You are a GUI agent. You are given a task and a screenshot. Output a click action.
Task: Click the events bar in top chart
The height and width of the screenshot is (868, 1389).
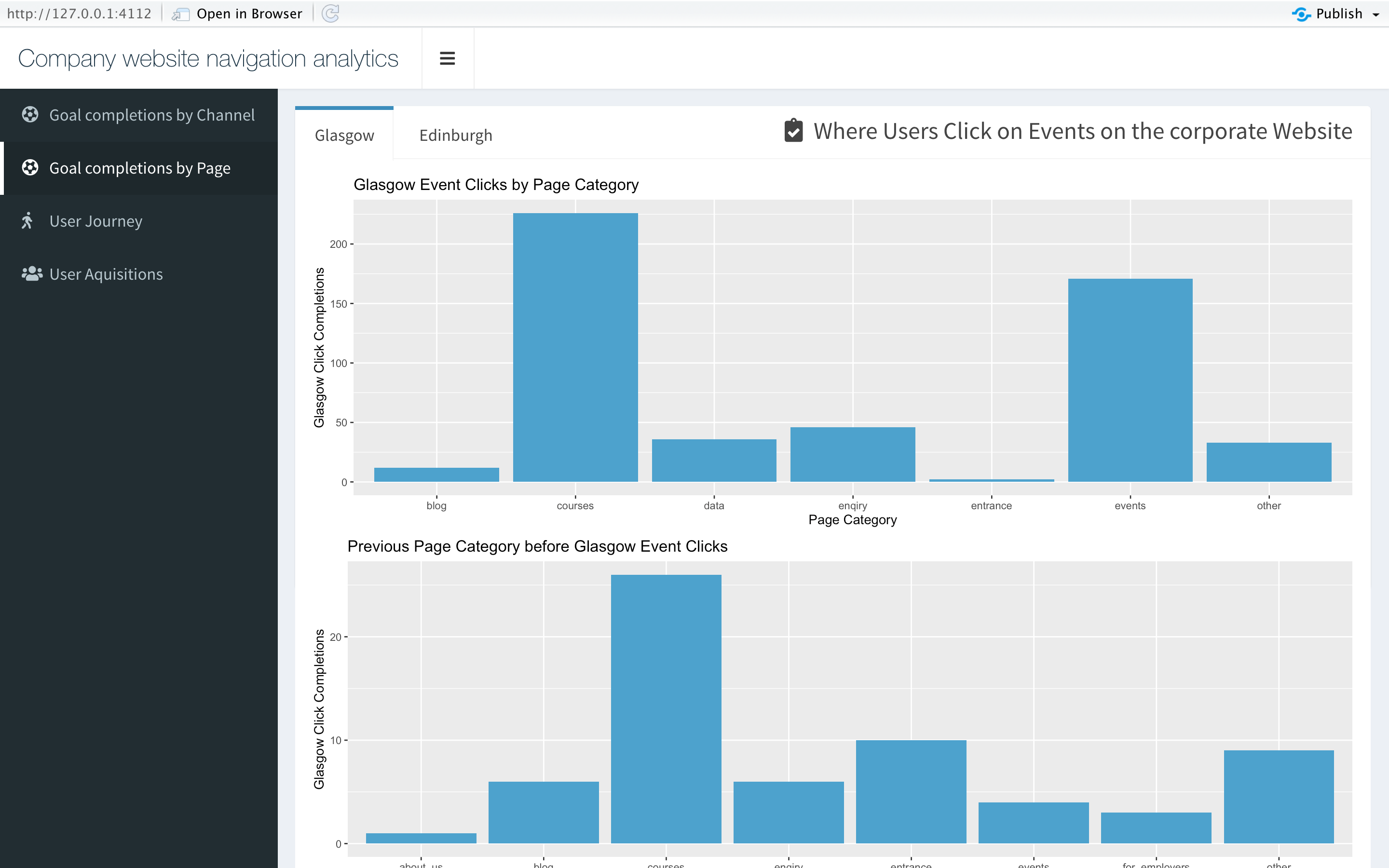(1130, 380)
